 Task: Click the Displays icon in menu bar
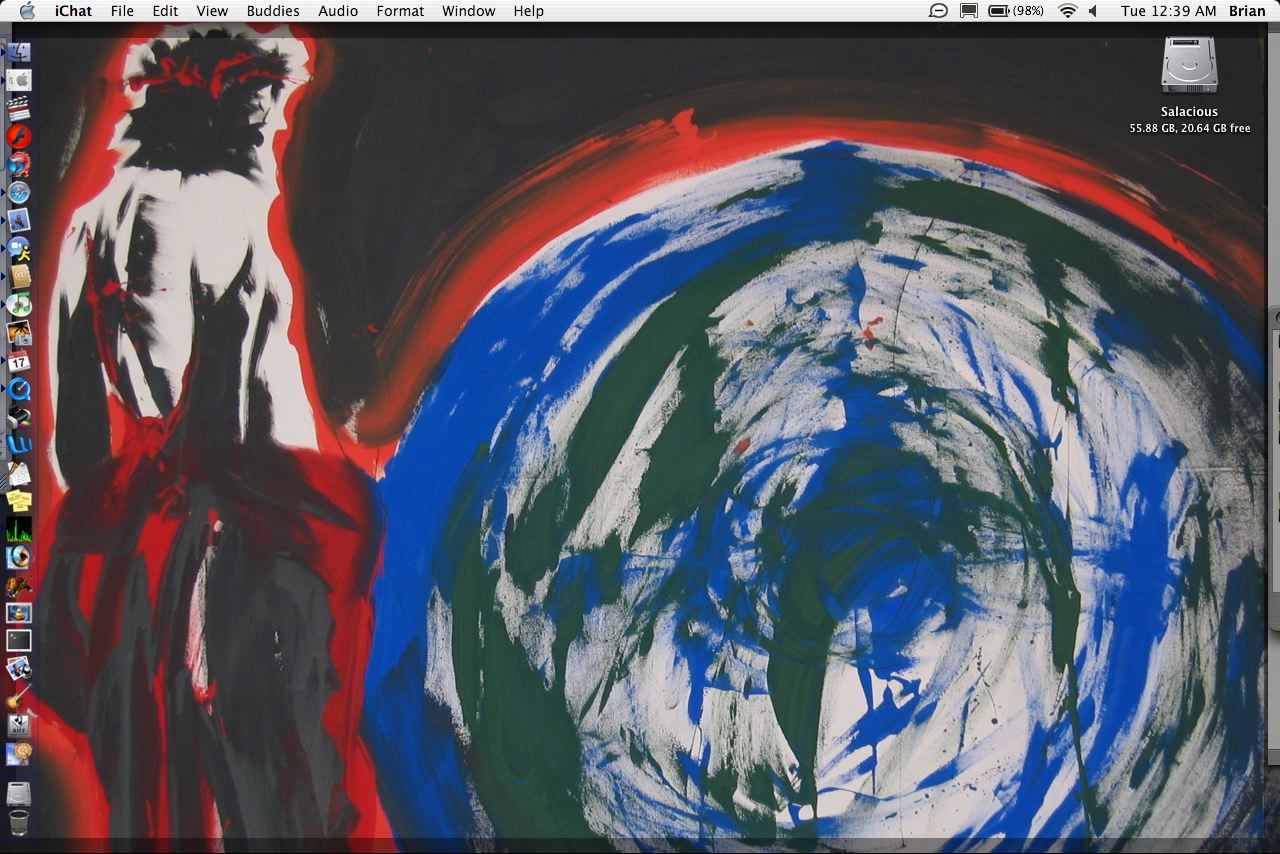pyautogui.click(x=968, y=11)
